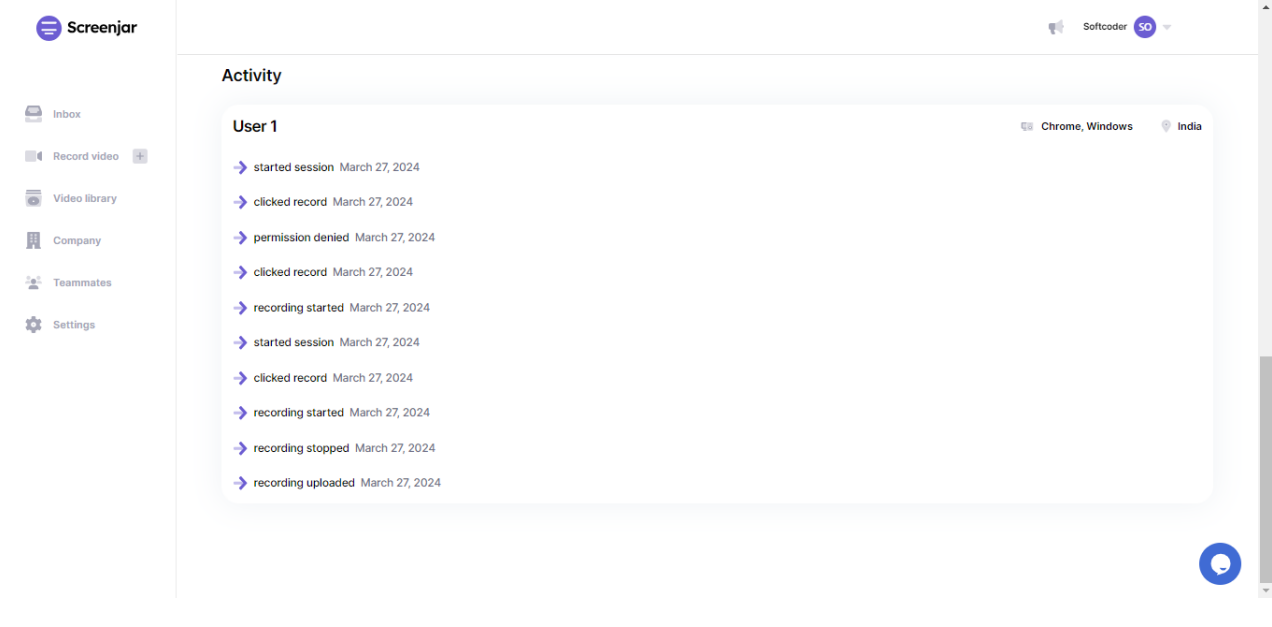Screen dimensions: 1272x627
Task: Click the SO user avatar
Action: [x=1144, y=27]
